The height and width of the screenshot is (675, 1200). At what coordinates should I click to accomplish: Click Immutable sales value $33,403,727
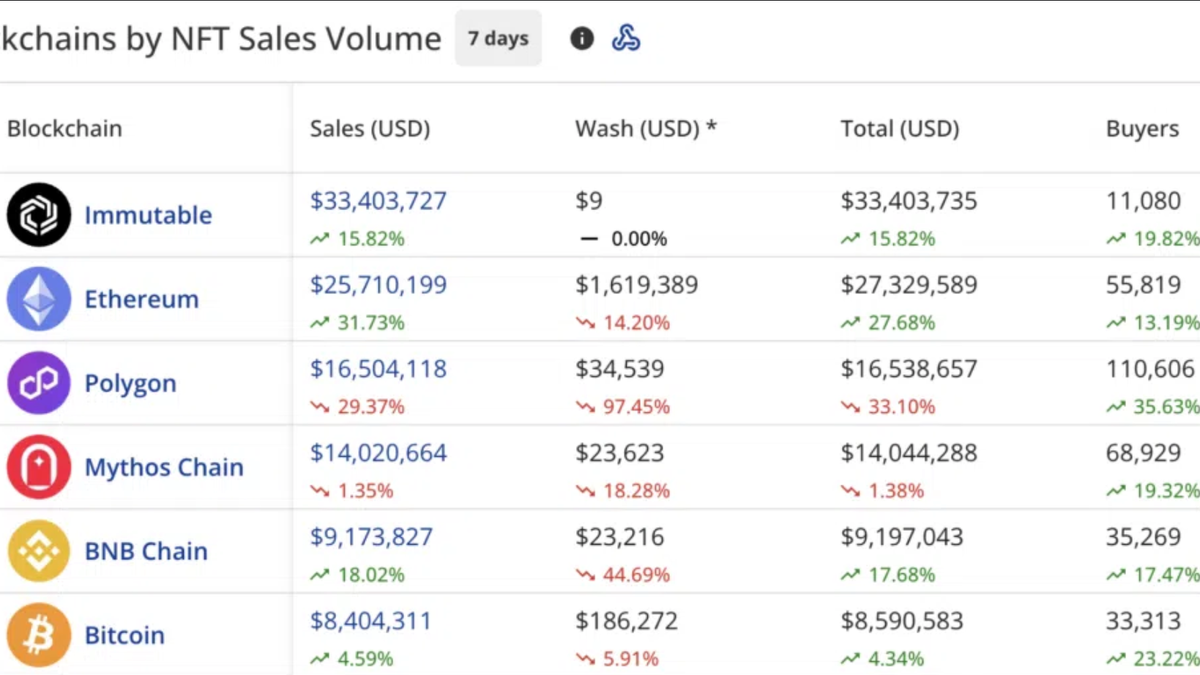point(378,201)
